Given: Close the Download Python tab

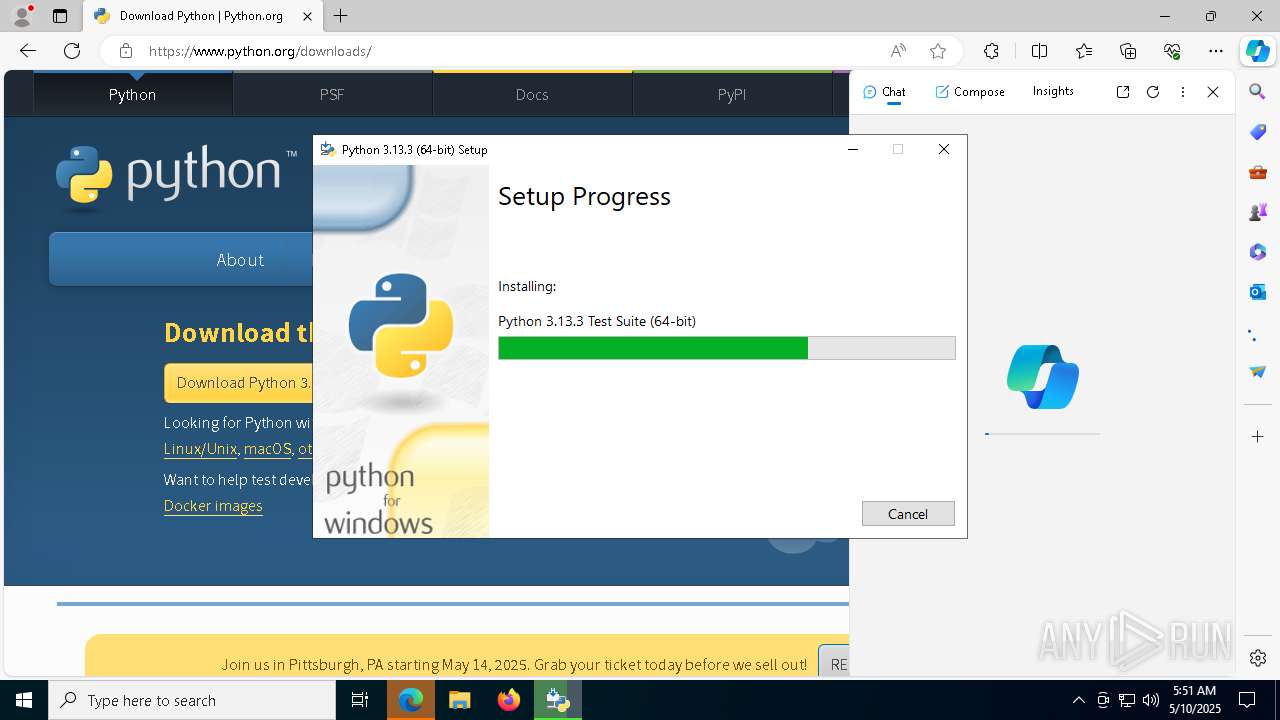Looking at the screenshot, I should coord(308,16).
